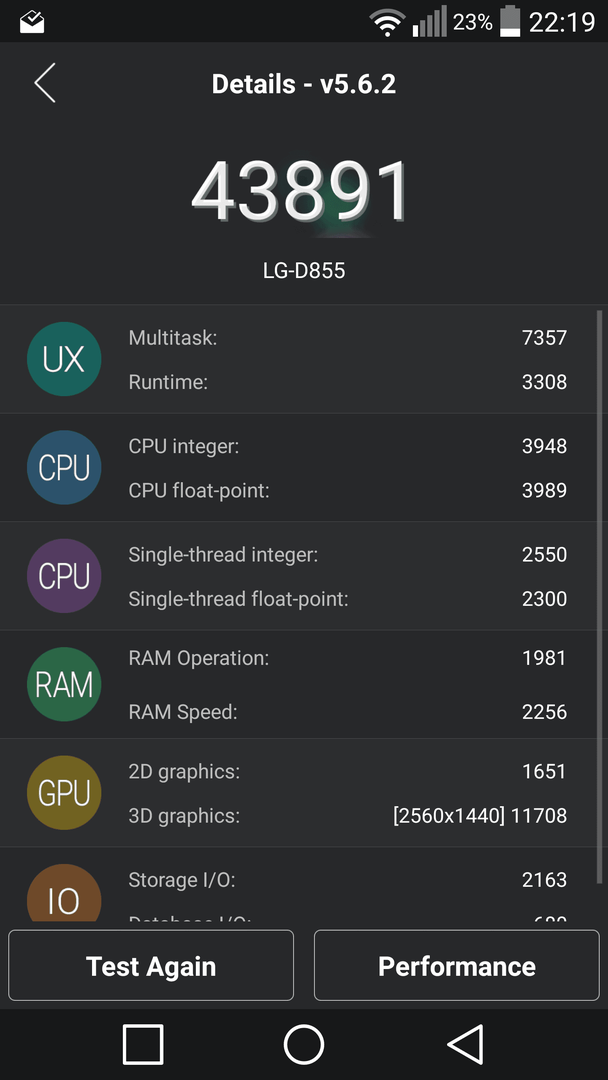This screenshot has width=608, height=1080.
Task: Open the notification icon in the status bar
Action: [32, 22]
